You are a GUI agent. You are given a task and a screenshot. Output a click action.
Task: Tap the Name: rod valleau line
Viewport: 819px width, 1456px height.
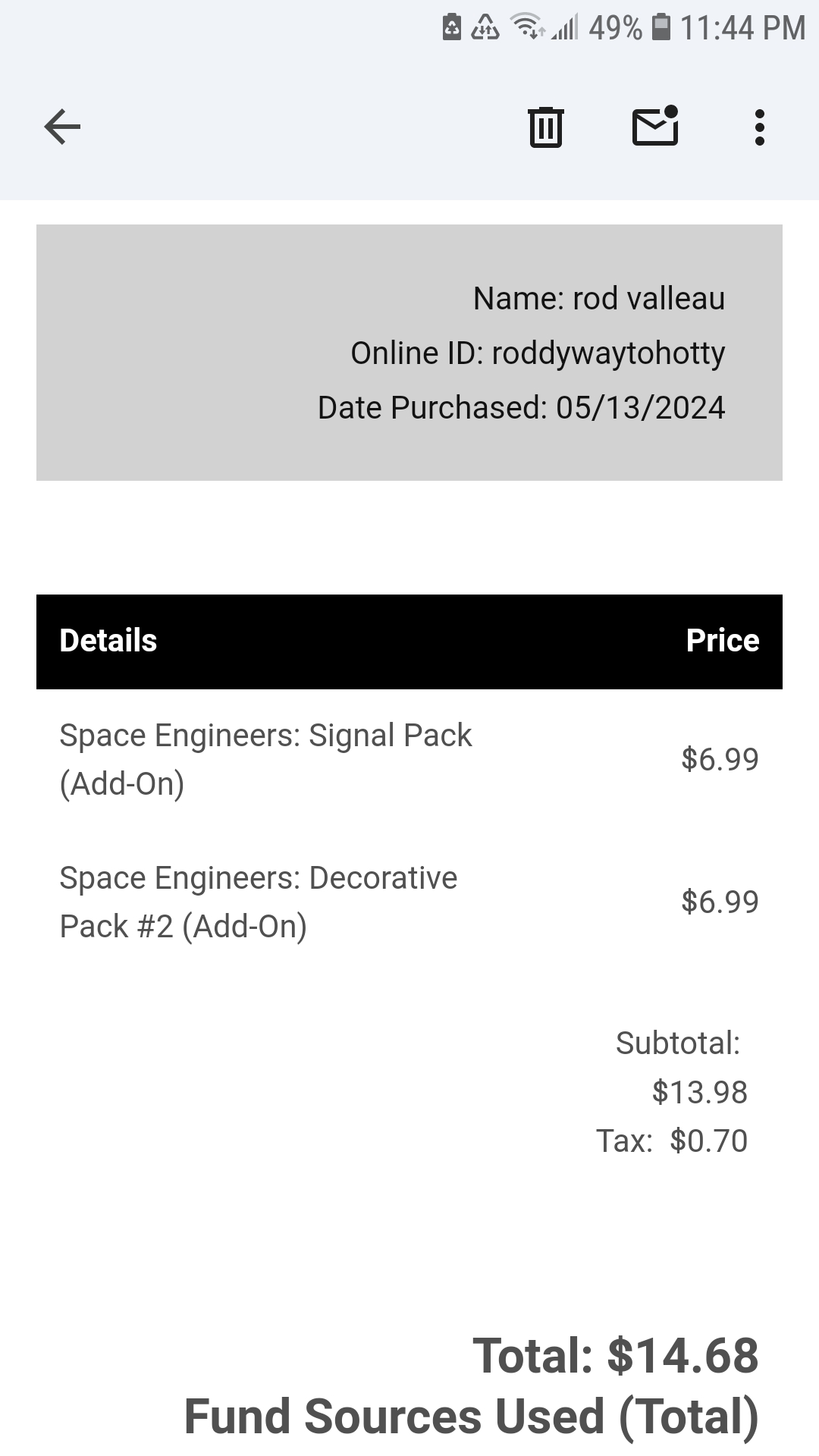click(598, 299)
